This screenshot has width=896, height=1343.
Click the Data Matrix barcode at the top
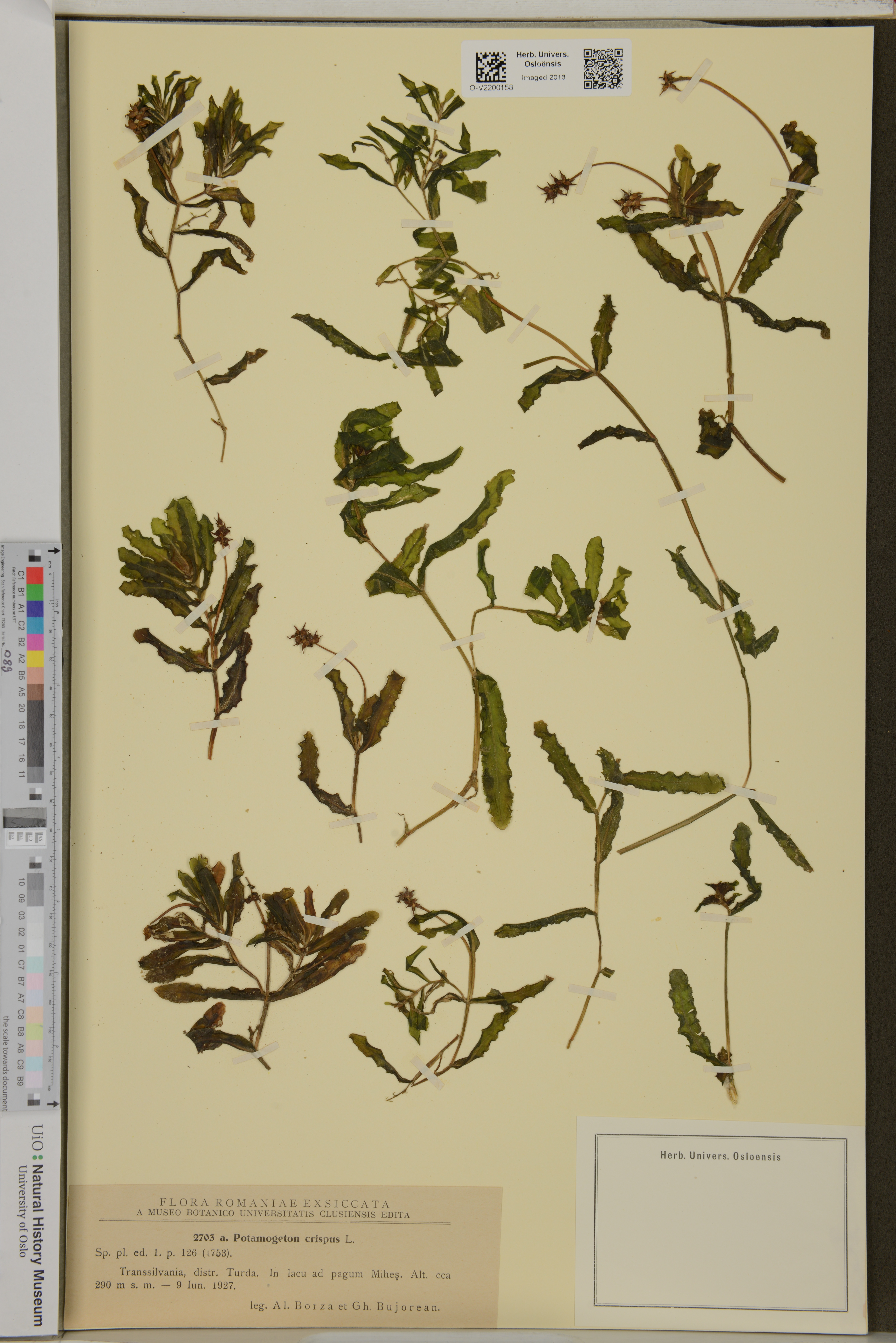491,67
